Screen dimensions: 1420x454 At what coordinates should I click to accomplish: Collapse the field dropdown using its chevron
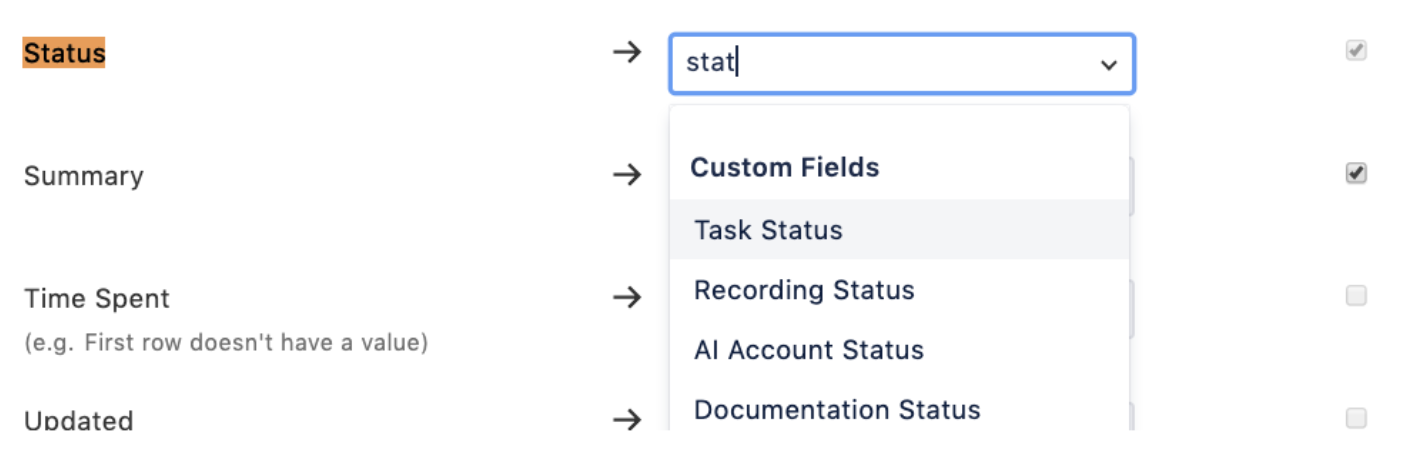tap(1108, 65)
